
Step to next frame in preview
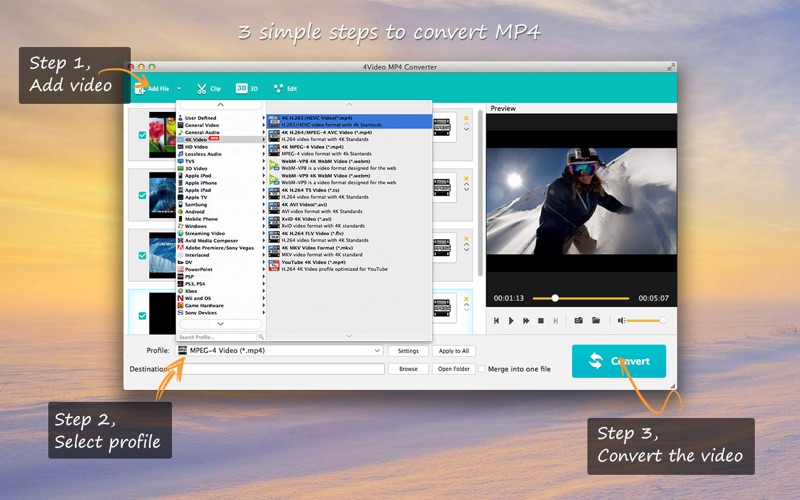(556, 321)
